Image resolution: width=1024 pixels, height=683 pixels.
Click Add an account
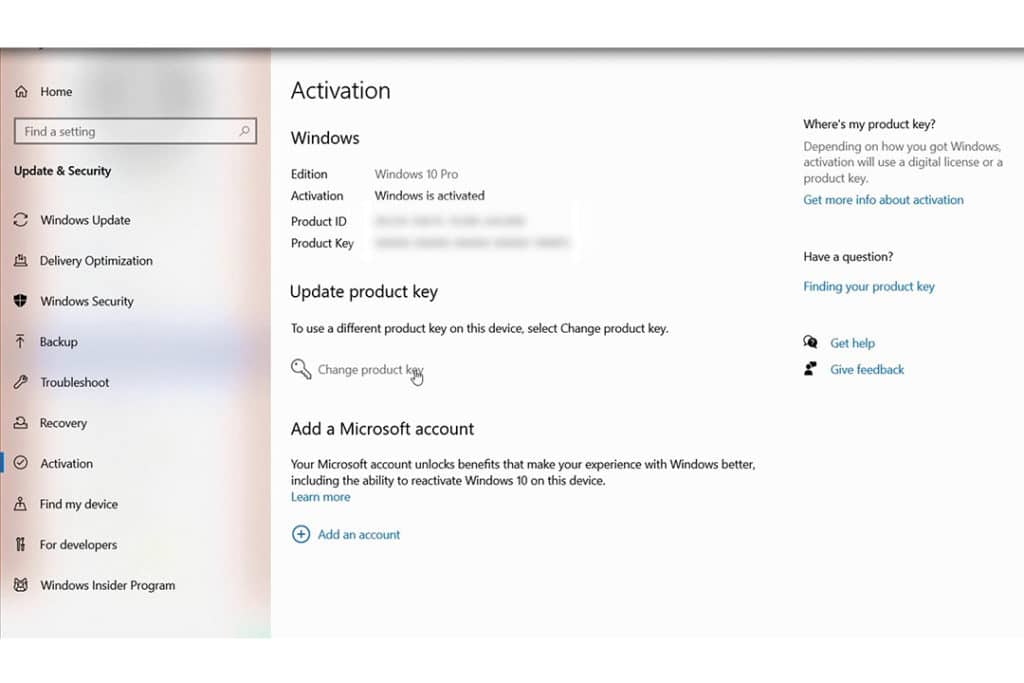pyautogui.click(x=359, y=534)
